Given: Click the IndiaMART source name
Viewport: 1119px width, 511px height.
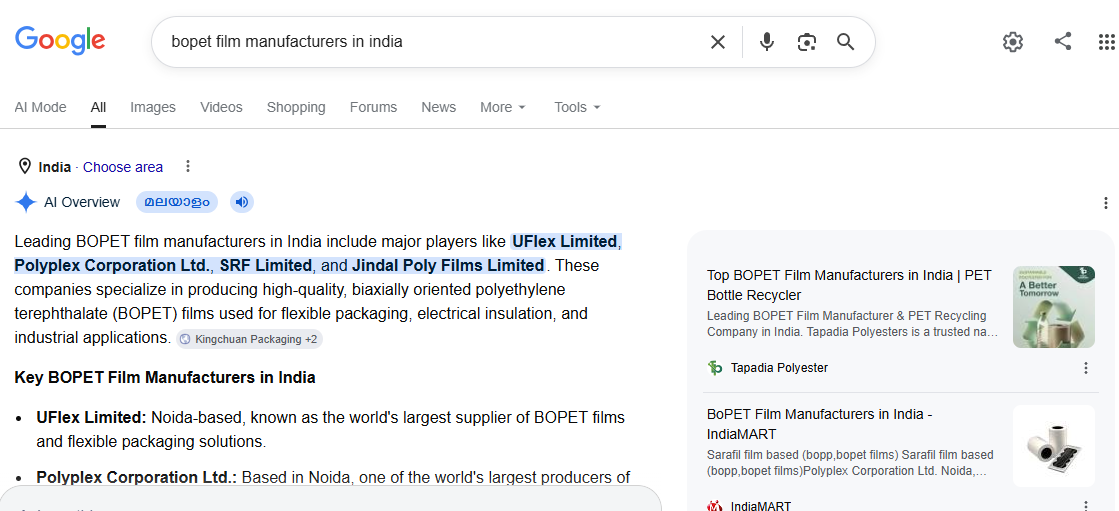Looking at the screenshot, I should 761,506.
